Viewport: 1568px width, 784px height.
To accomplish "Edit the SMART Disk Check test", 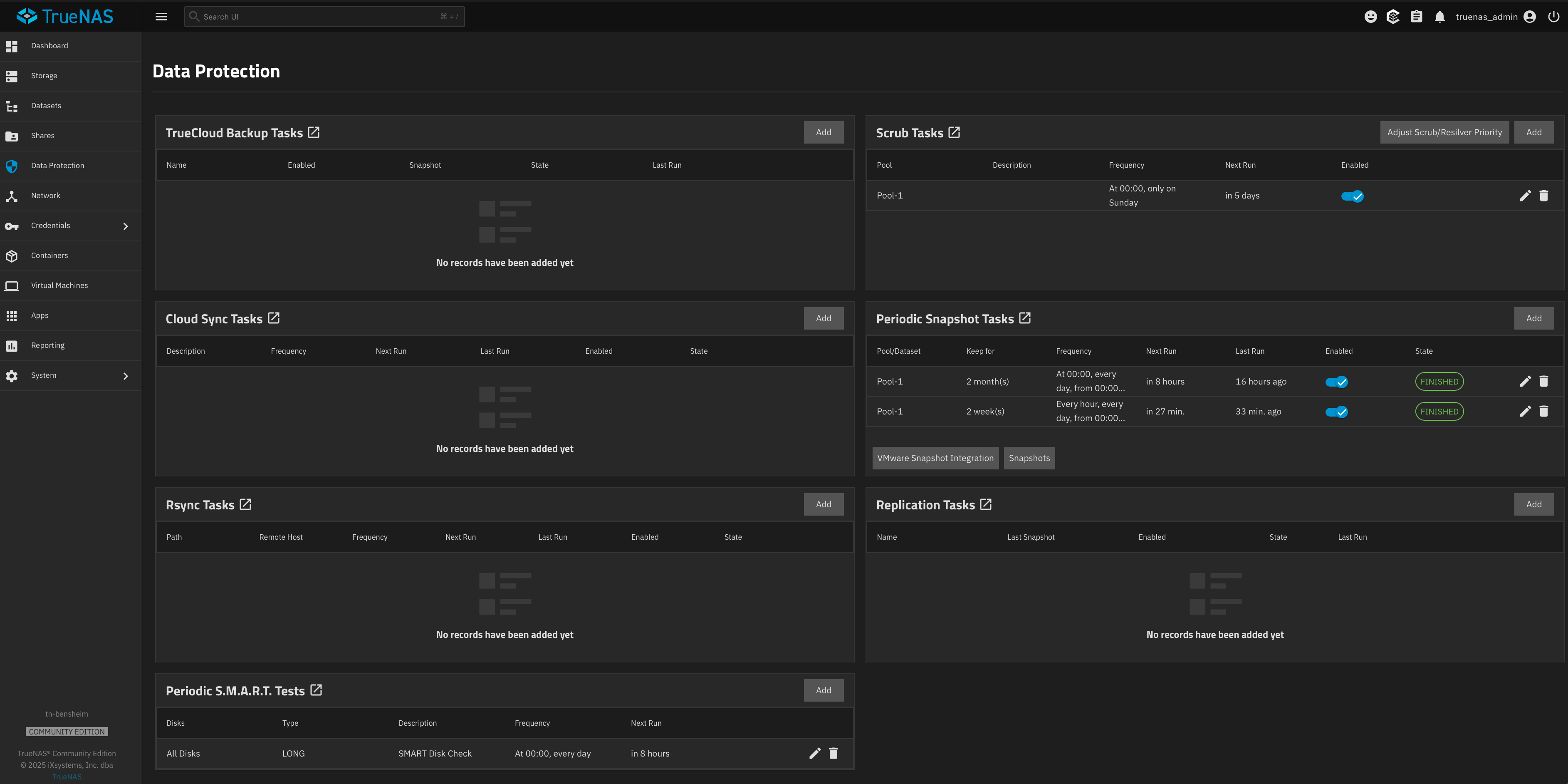I will tap(814, 754).
